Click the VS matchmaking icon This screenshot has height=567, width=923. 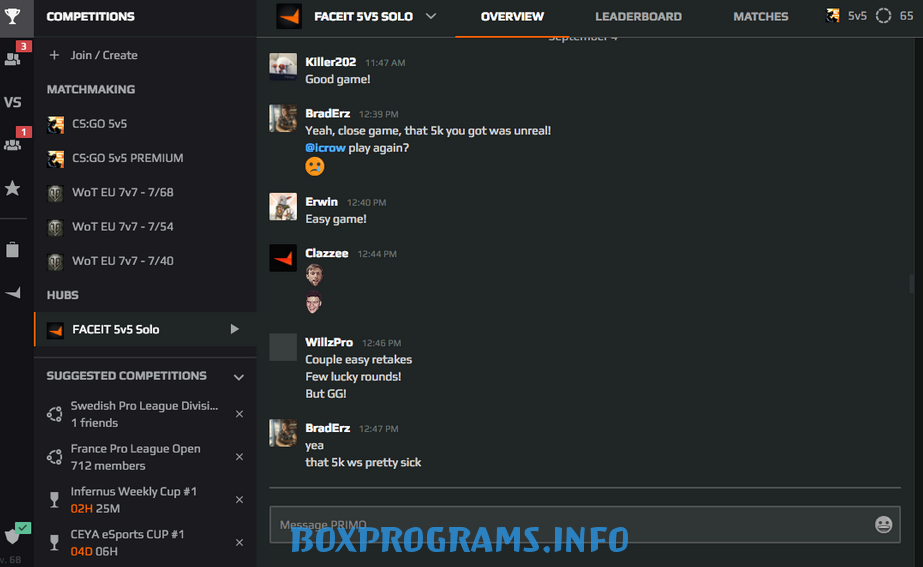point(13,102)
